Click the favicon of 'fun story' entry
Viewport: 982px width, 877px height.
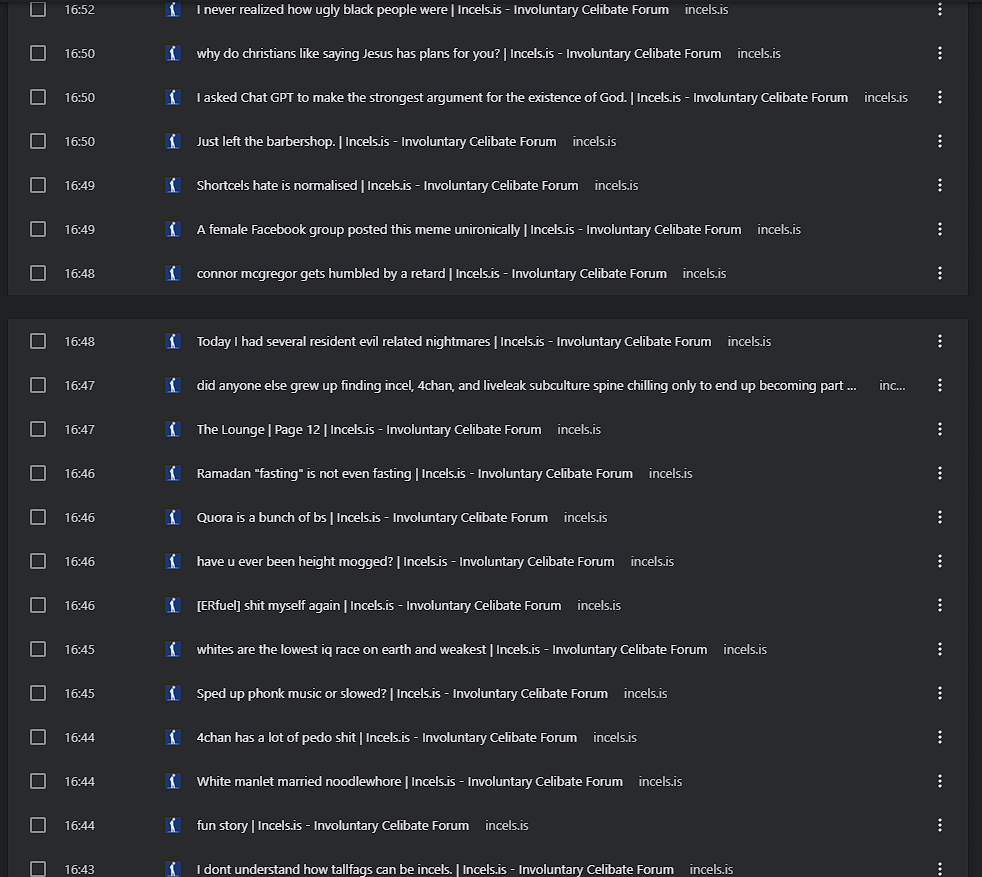coord(173,825)
